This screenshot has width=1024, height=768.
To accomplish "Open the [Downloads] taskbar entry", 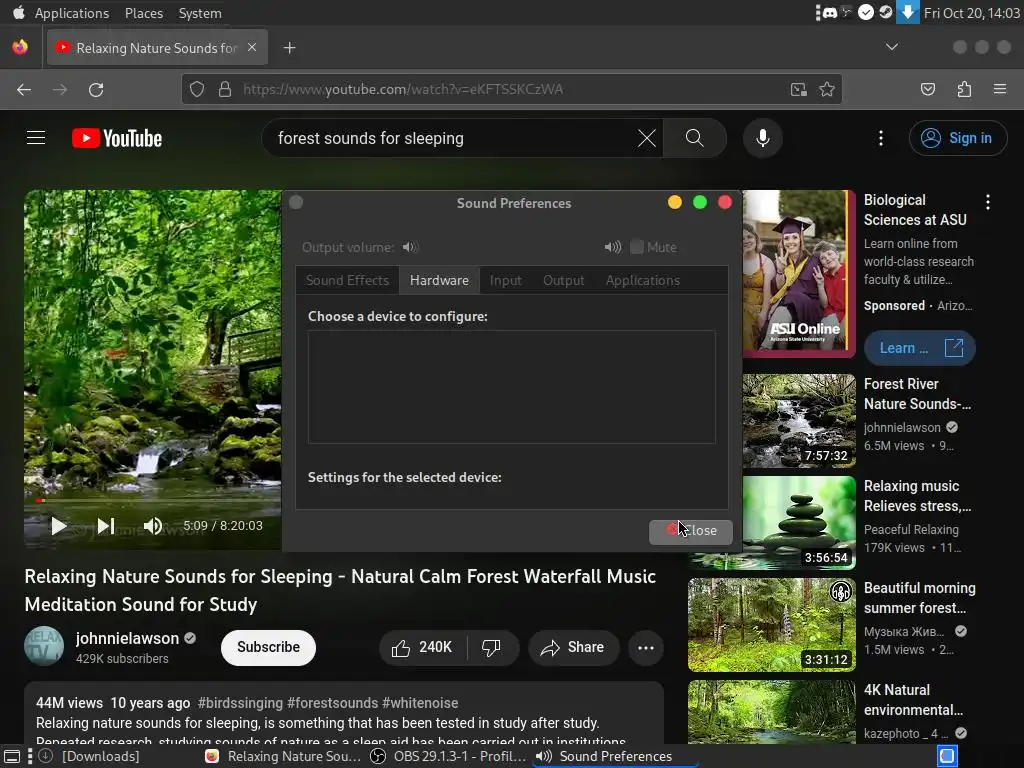I will pyautogui.click(x=89, y=756).
